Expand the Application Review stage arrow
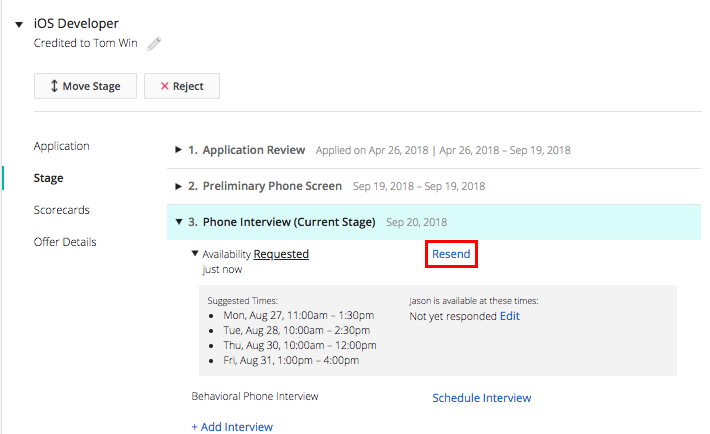710x434 pixels. pos(178,149)
